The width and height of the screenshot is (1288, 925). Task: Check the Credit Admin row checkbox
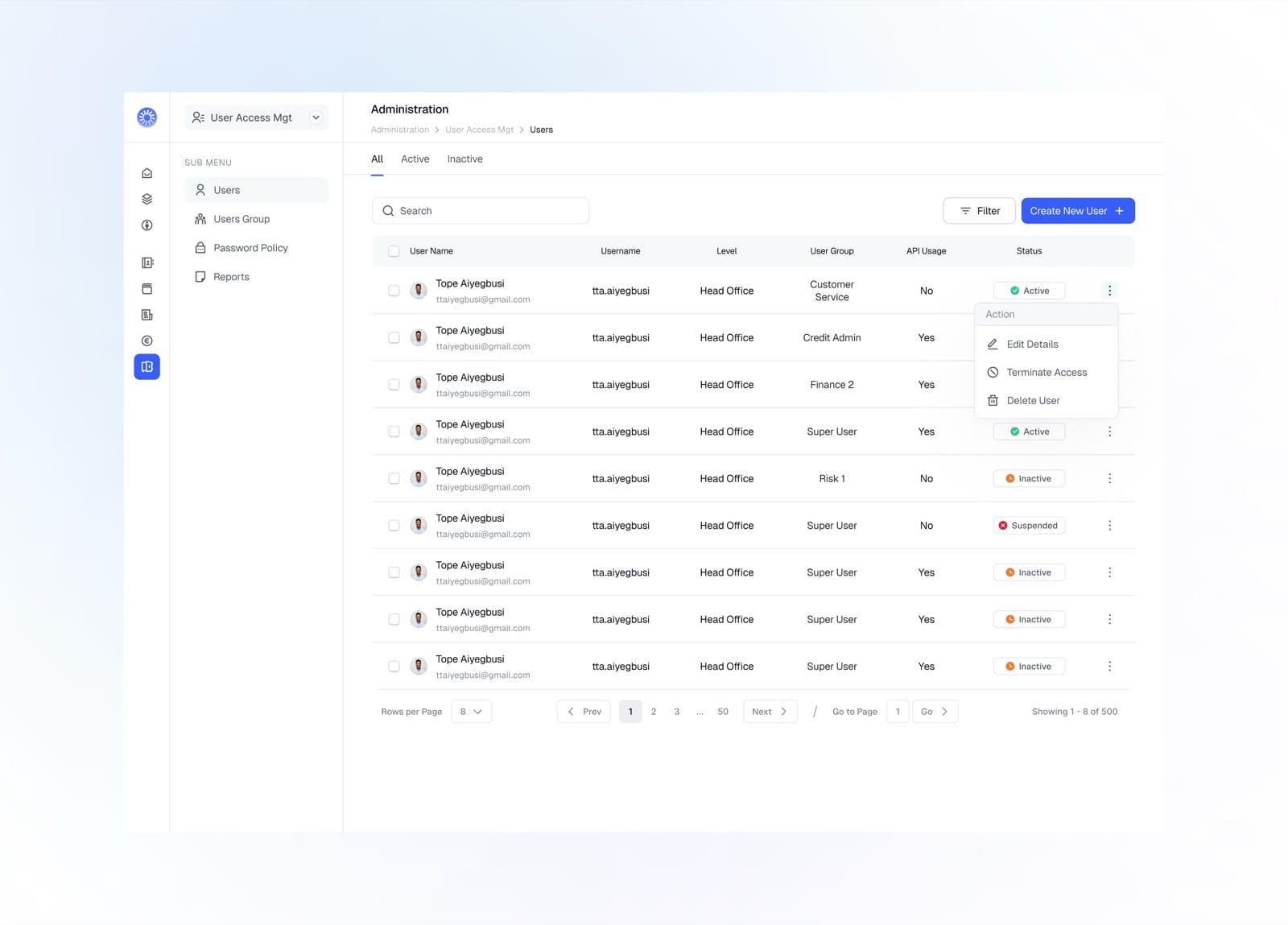coord(394,337)
